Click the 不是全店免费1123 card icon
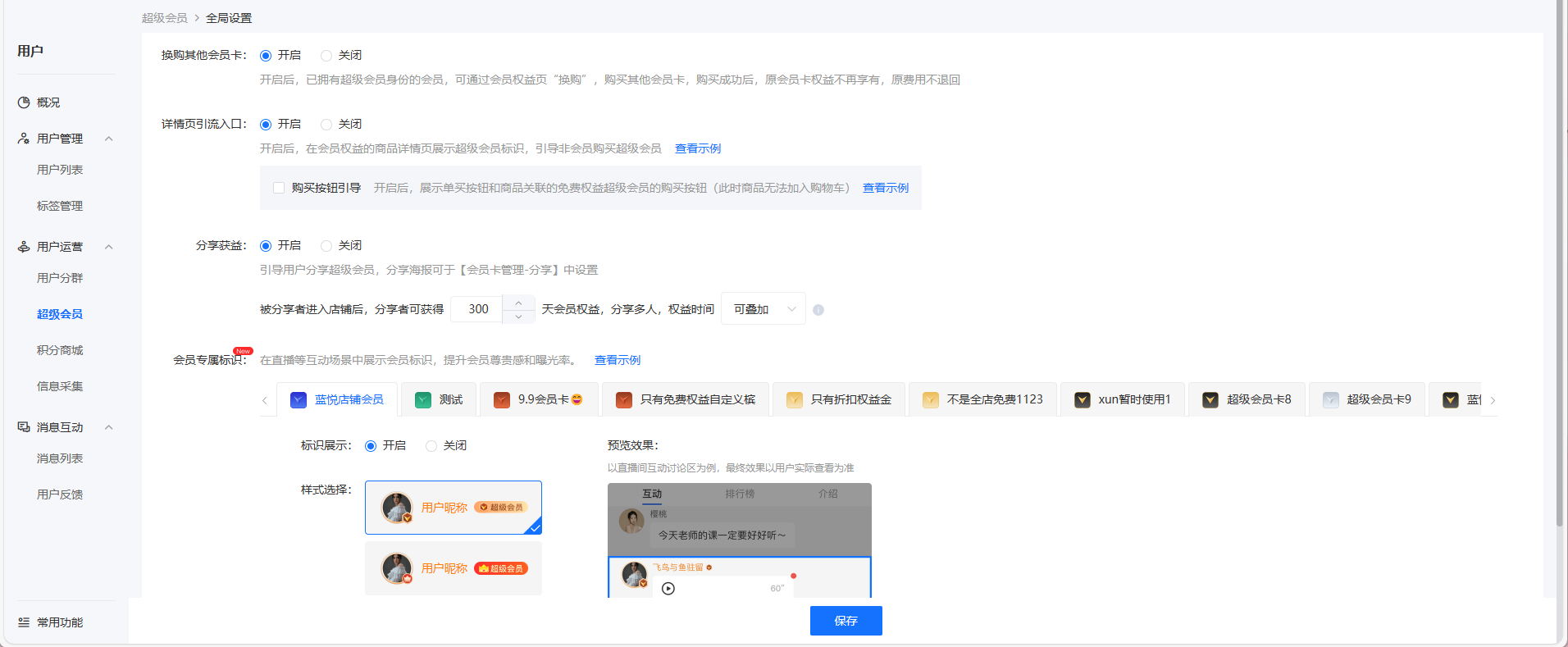1568x647 pixels. click(931, 400)
